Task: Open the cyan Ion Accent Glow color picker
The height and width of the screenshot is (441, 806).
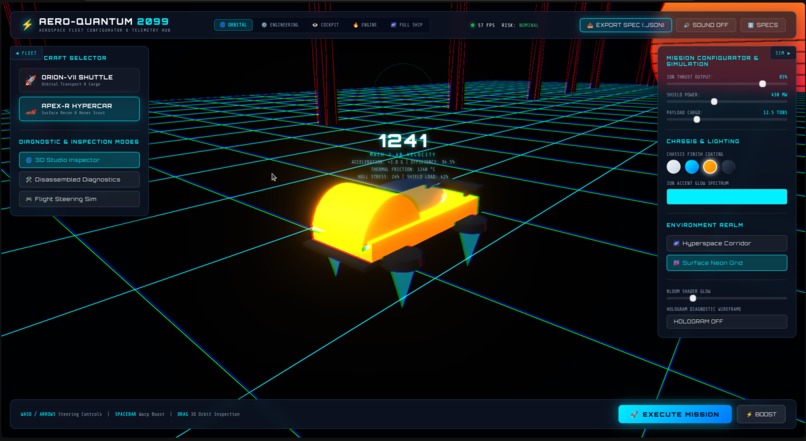Action: [x=727, y=196]
